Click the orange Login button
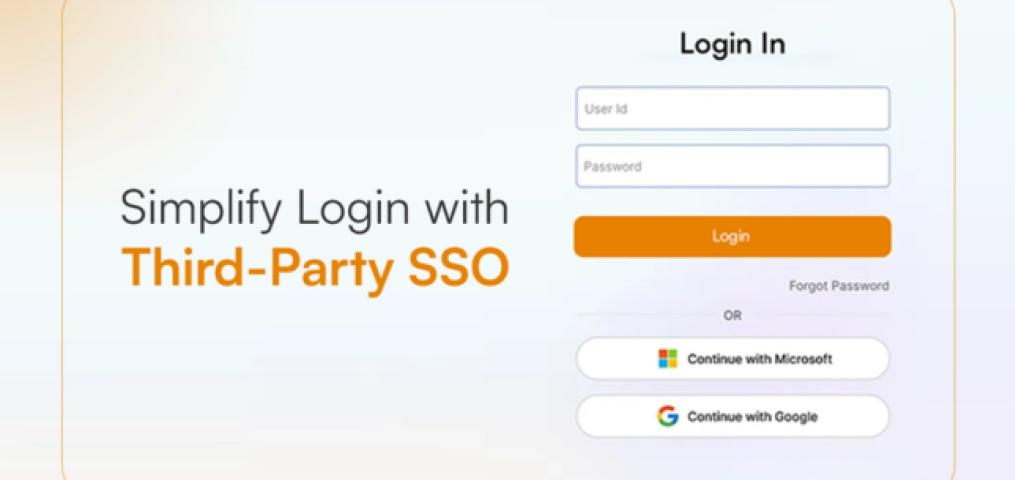1015x480 pixels. [732, 237]
